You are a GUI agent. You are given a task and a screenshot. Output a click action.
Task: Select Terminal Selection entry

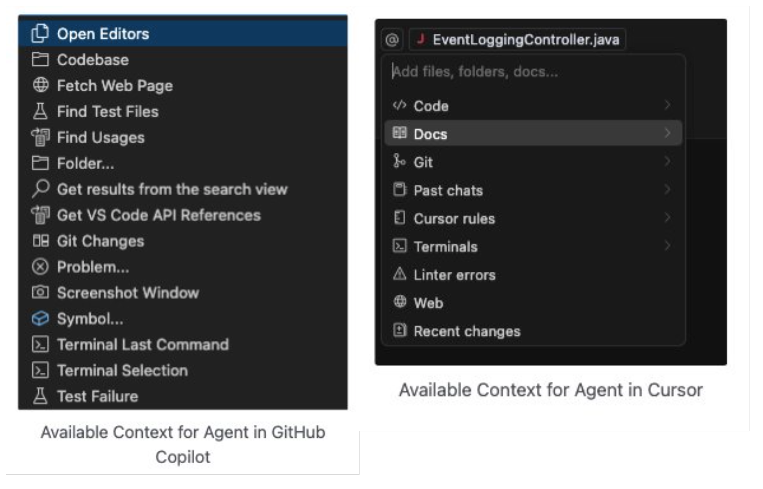click(x=183, y=370)
